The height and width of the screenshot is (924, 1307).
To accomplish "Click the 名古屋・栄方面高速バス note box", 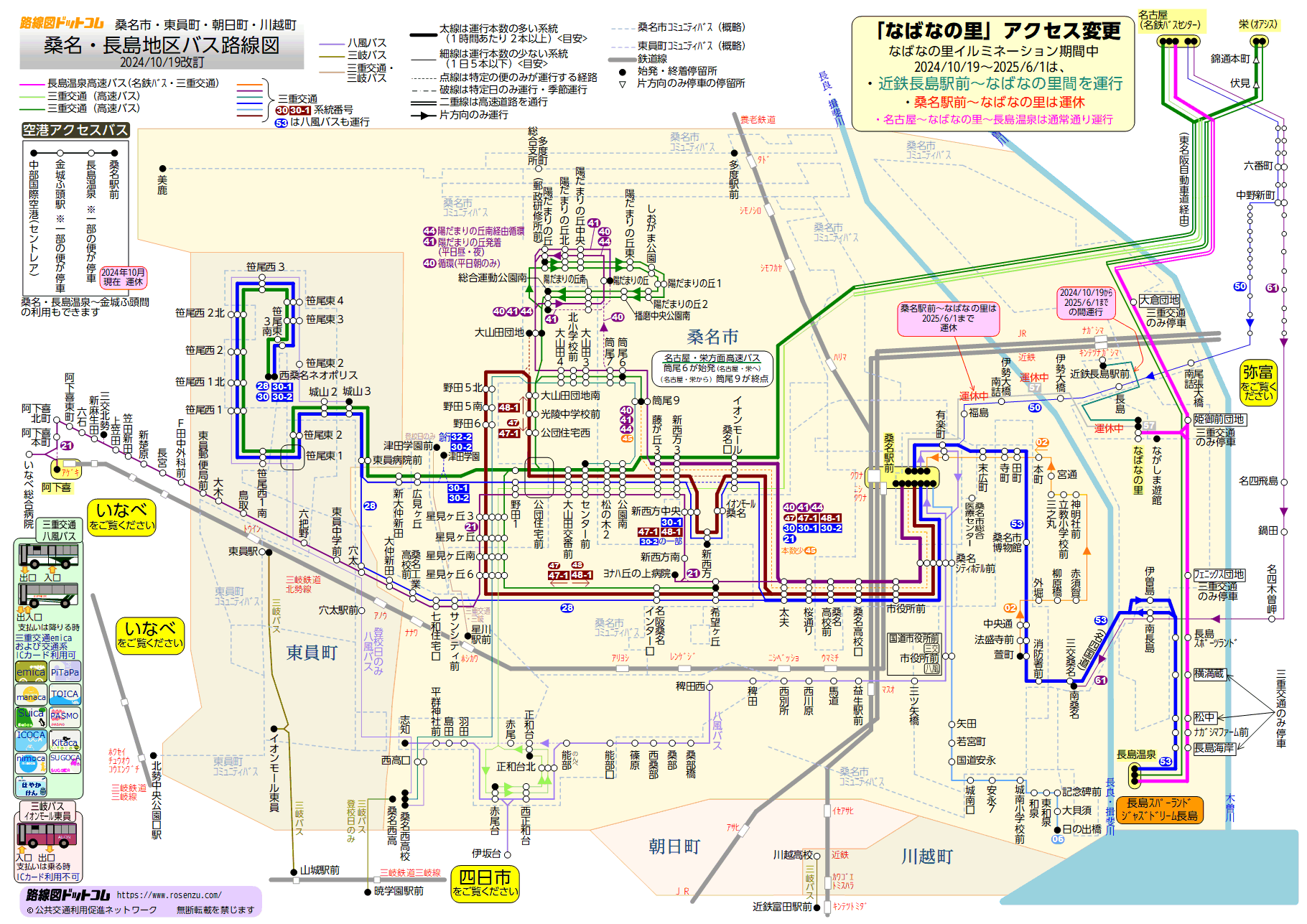I will coord(712,368).
